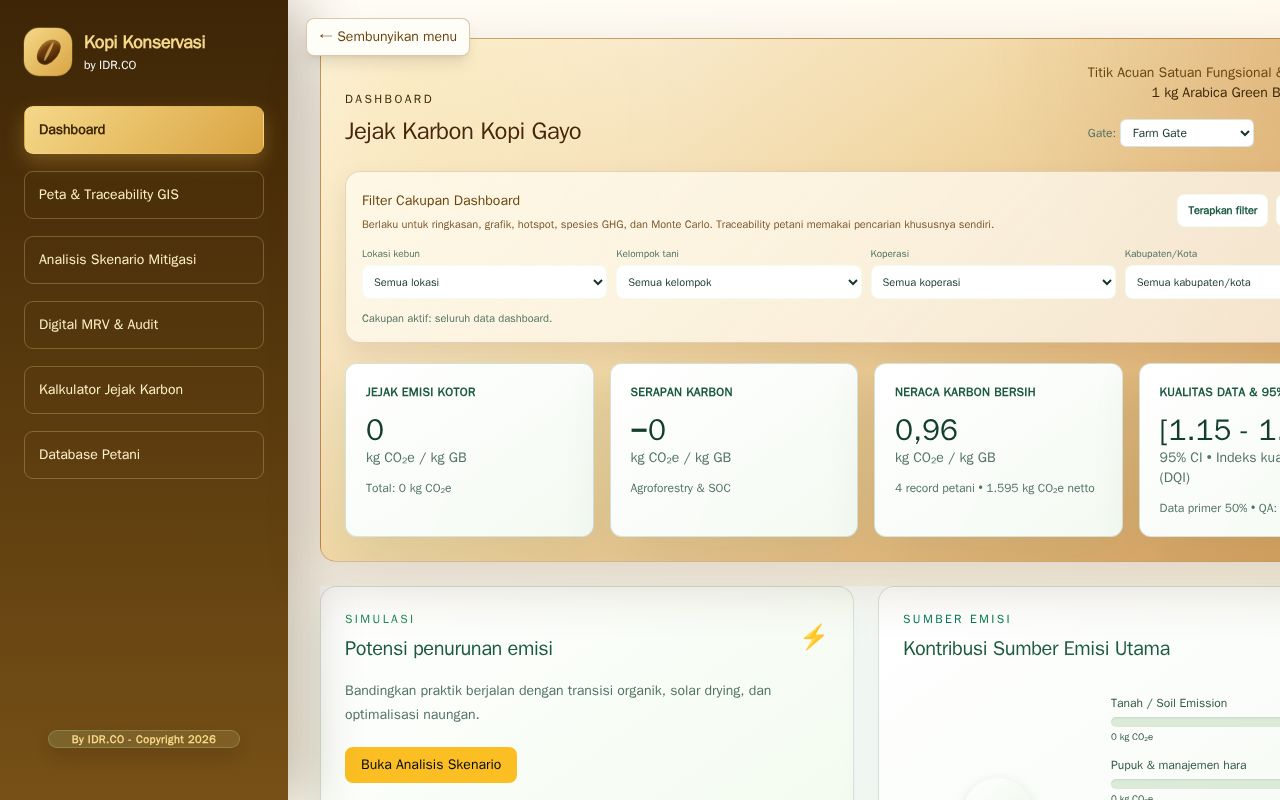Click Buka Analisis Skenario button

(431, 765)
